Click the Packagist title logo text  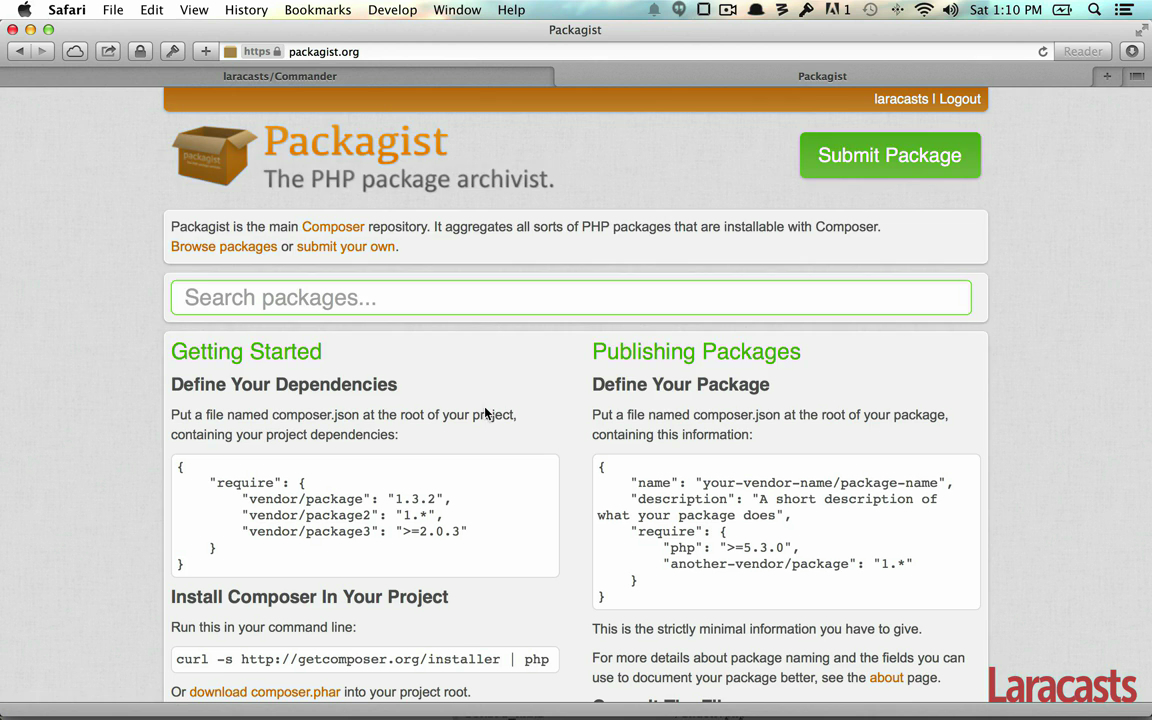[x=356, y=141]
